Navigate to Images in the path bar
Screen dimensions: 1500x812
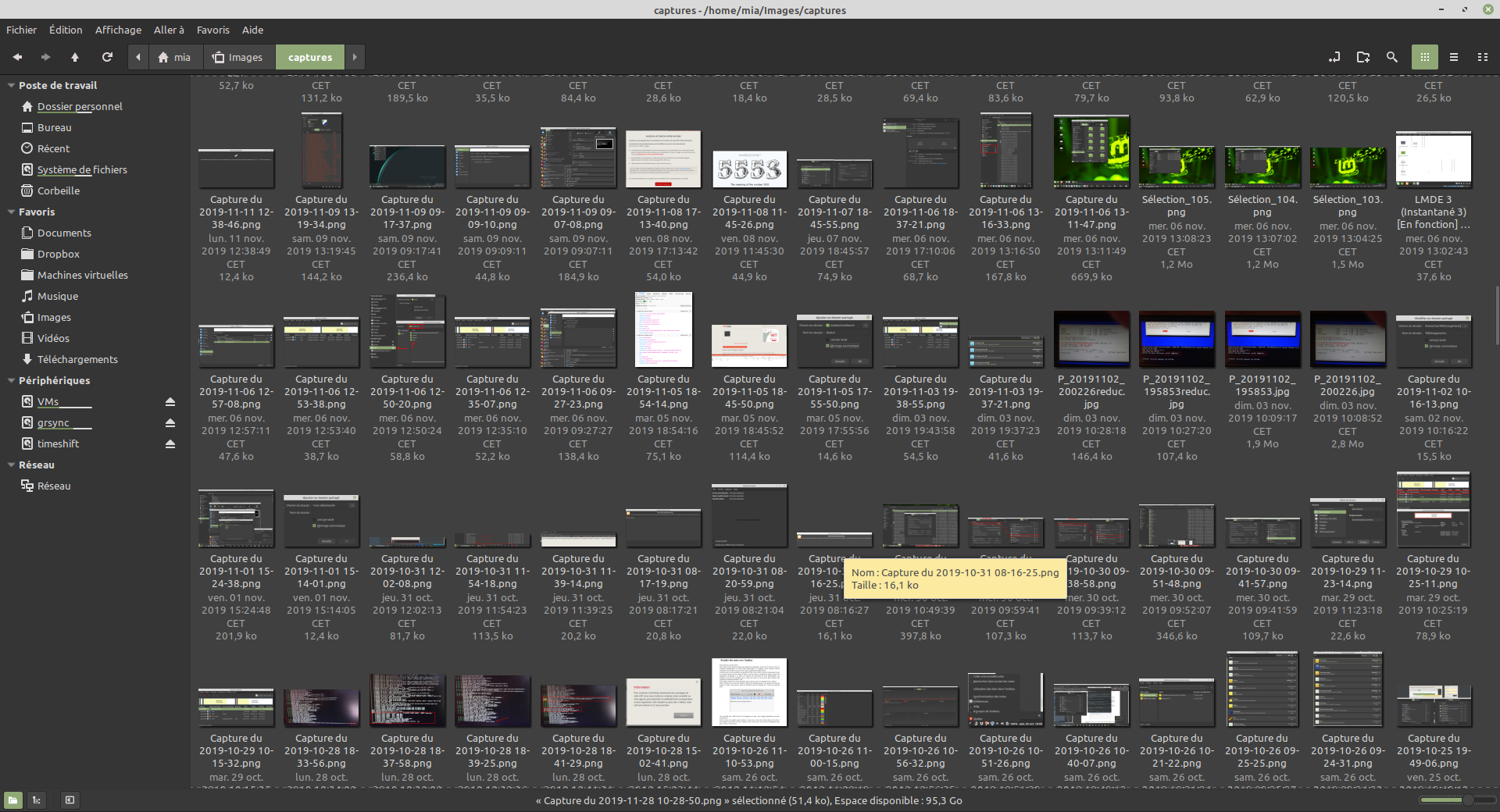(x=238, y=57)
